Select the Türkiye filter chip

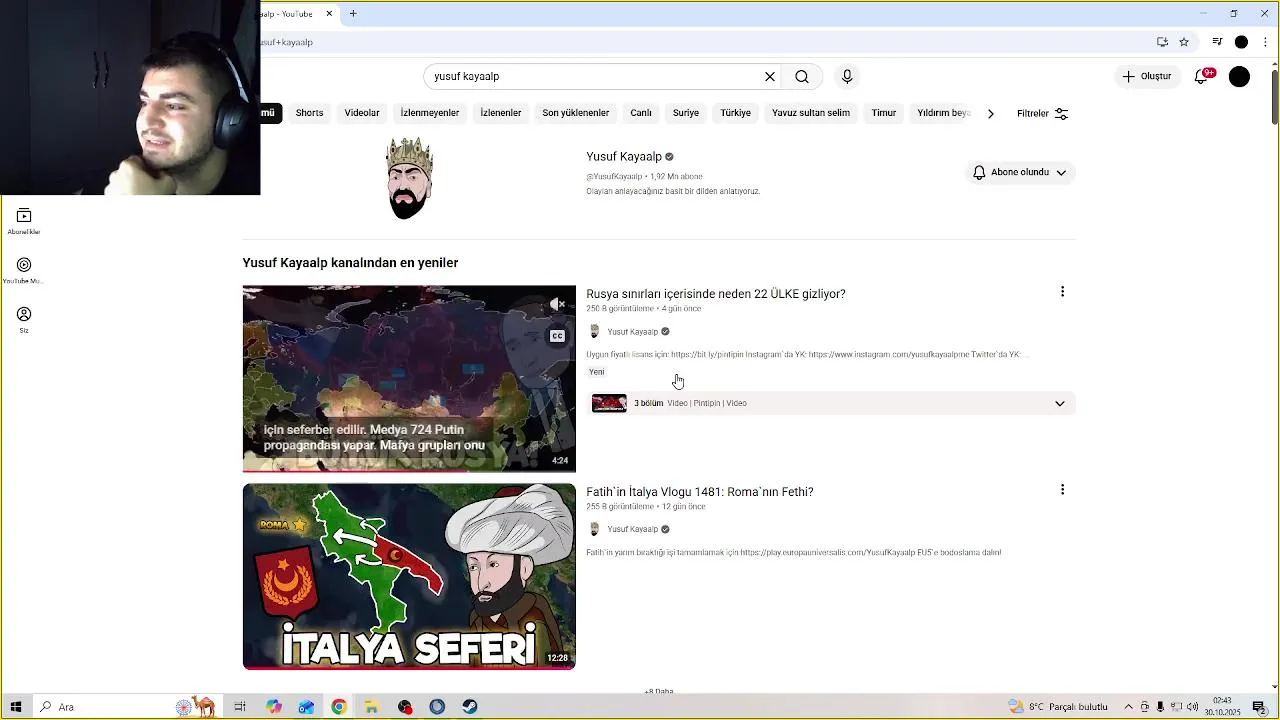point(736,113)
